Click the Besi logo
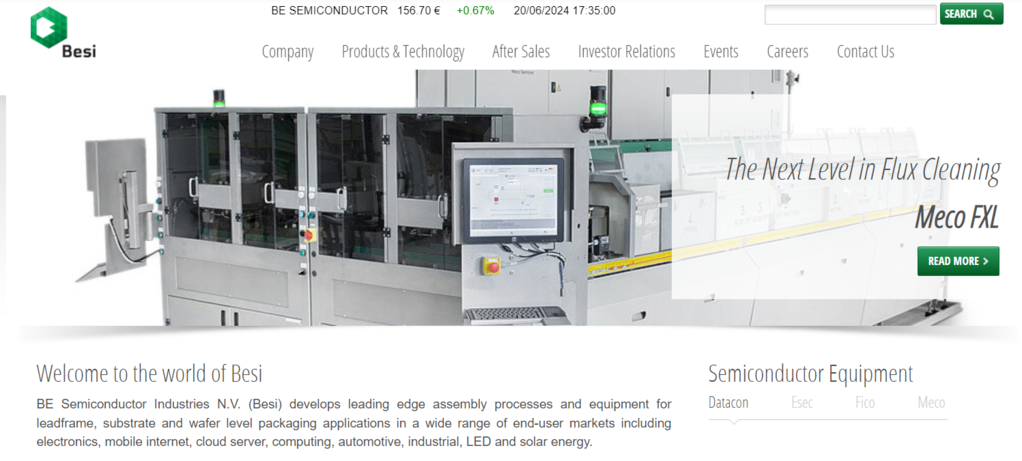Viewport: 1022px width, 461px height. pyautogui.click(x=63, y=33)
